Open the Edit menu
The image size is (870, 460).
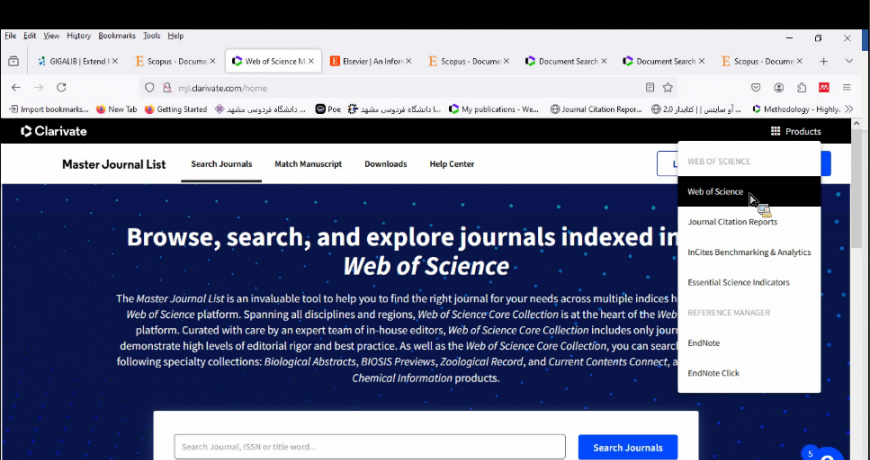(x=29, y=36)
